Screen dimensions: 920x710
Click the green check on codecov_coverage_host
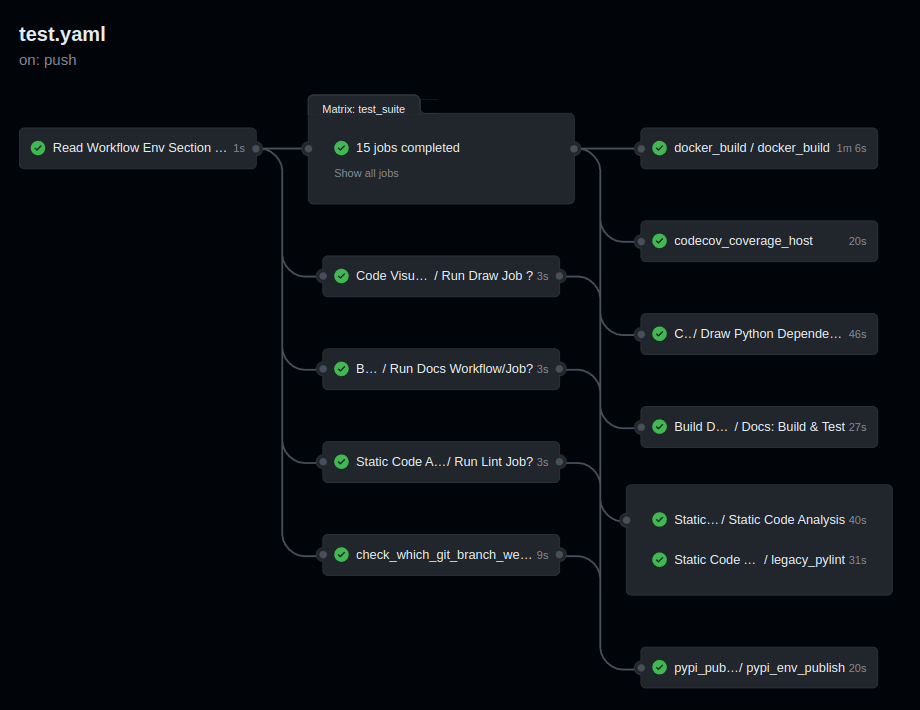(x=660, y=240)
